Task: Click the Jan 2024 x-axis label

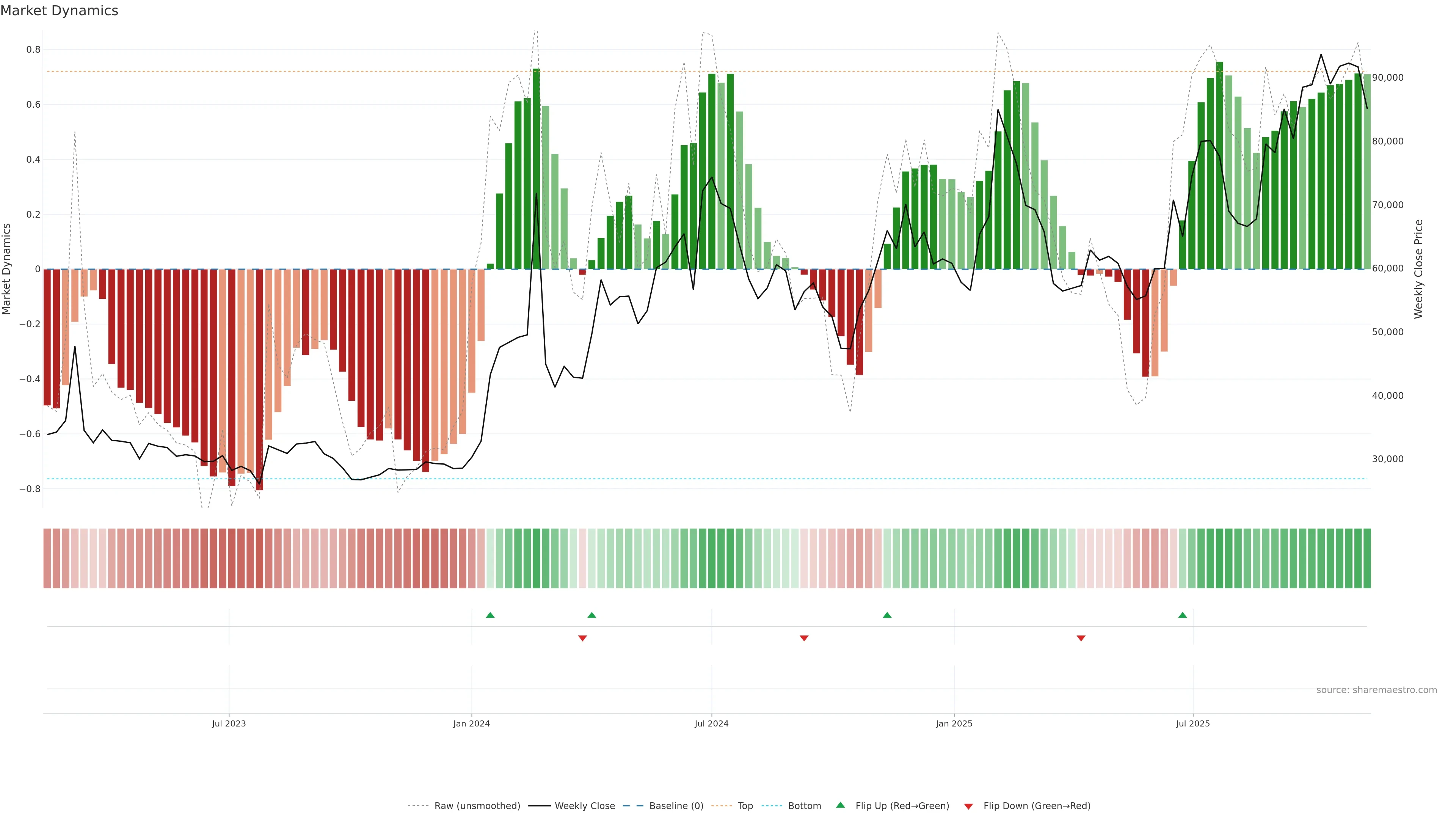Action: [471, 723]
